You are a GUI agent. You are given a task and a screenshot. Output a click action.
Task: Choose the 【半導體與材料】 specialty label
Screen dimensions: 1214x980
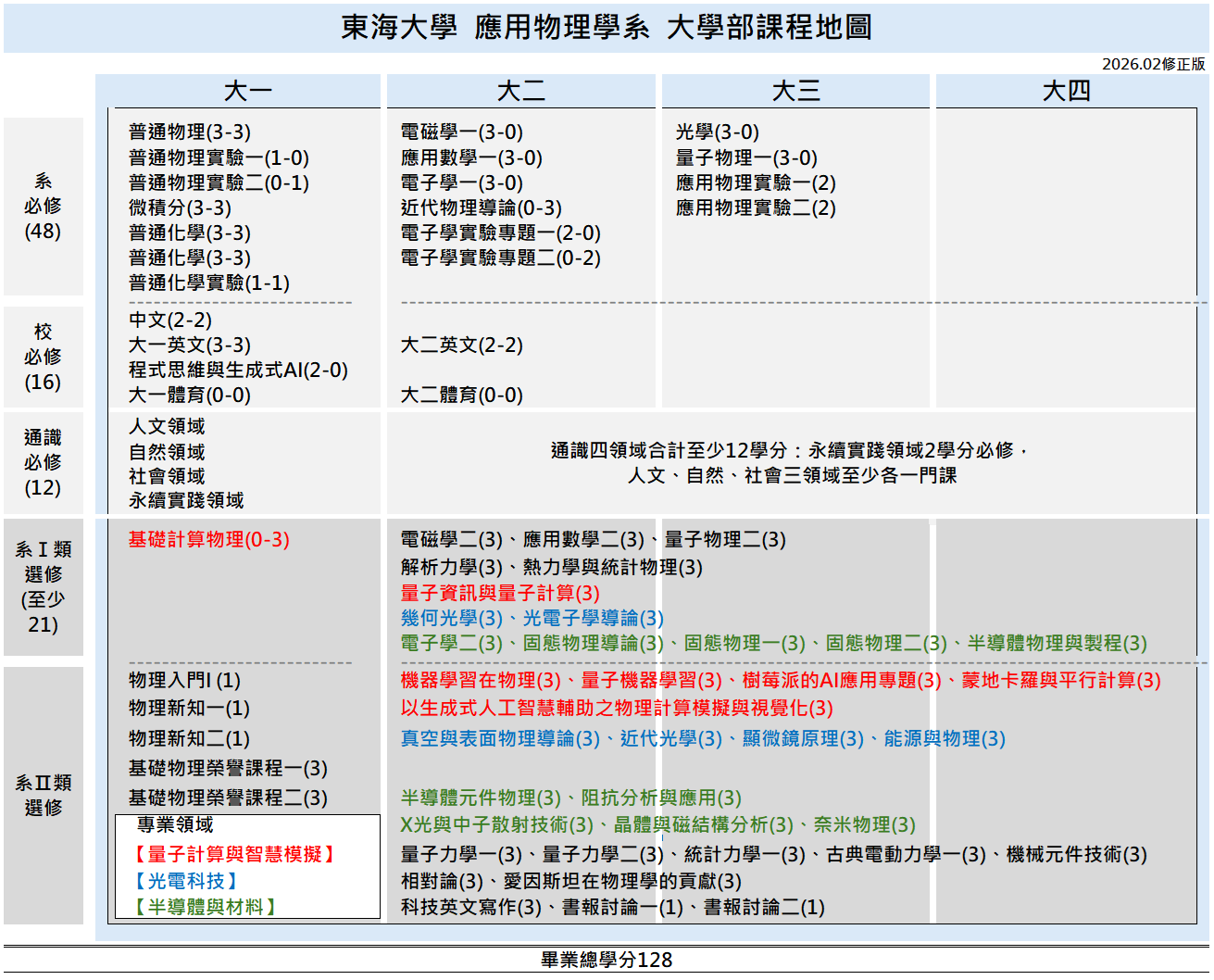[206, 907]
